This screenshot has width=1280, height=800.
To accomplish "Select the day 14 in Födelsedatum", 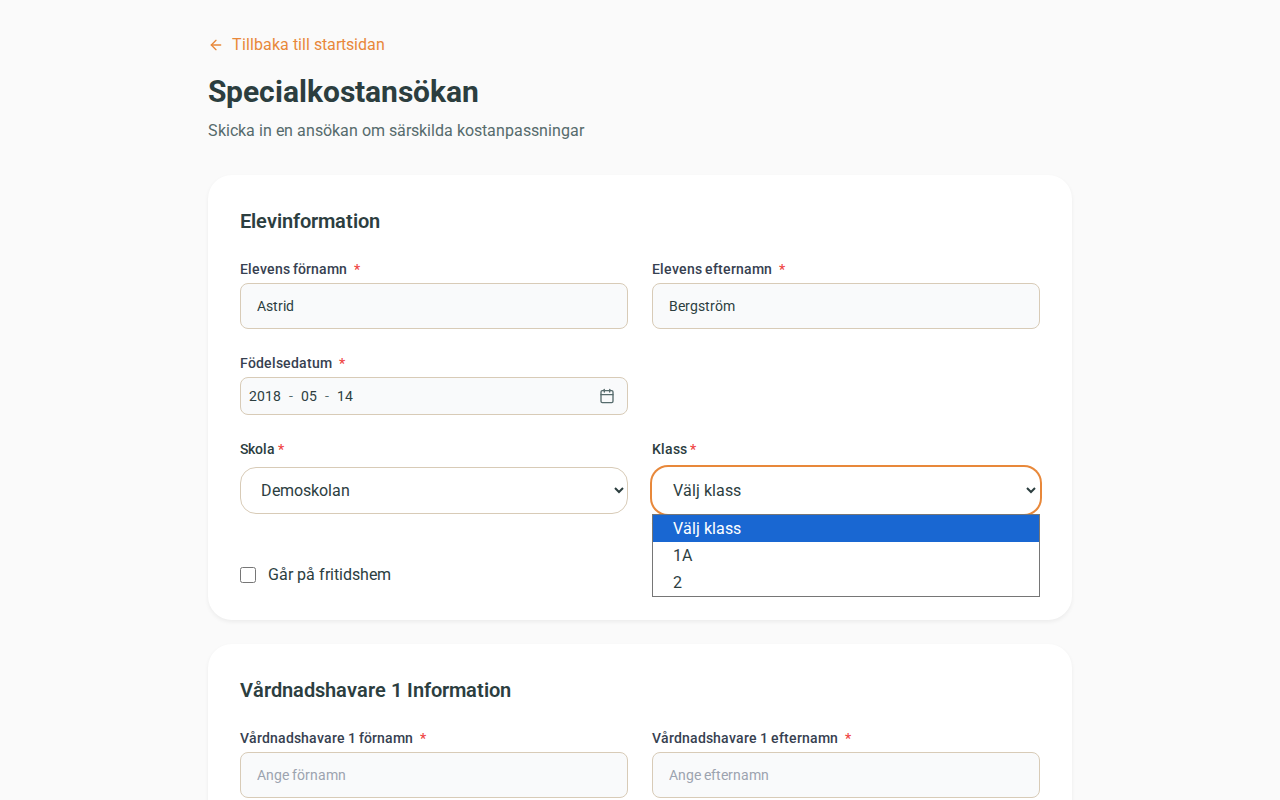I will [345, 396].
